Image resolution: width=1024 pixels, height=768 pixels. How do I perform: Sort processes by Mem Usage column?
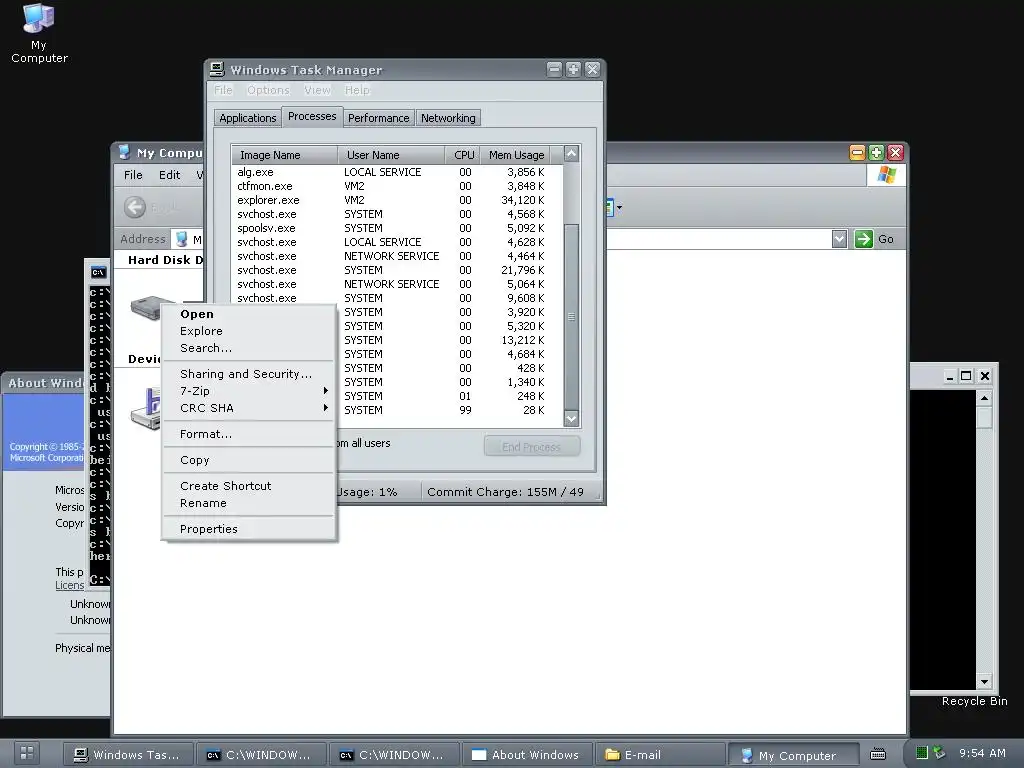(x=516, y=155)
